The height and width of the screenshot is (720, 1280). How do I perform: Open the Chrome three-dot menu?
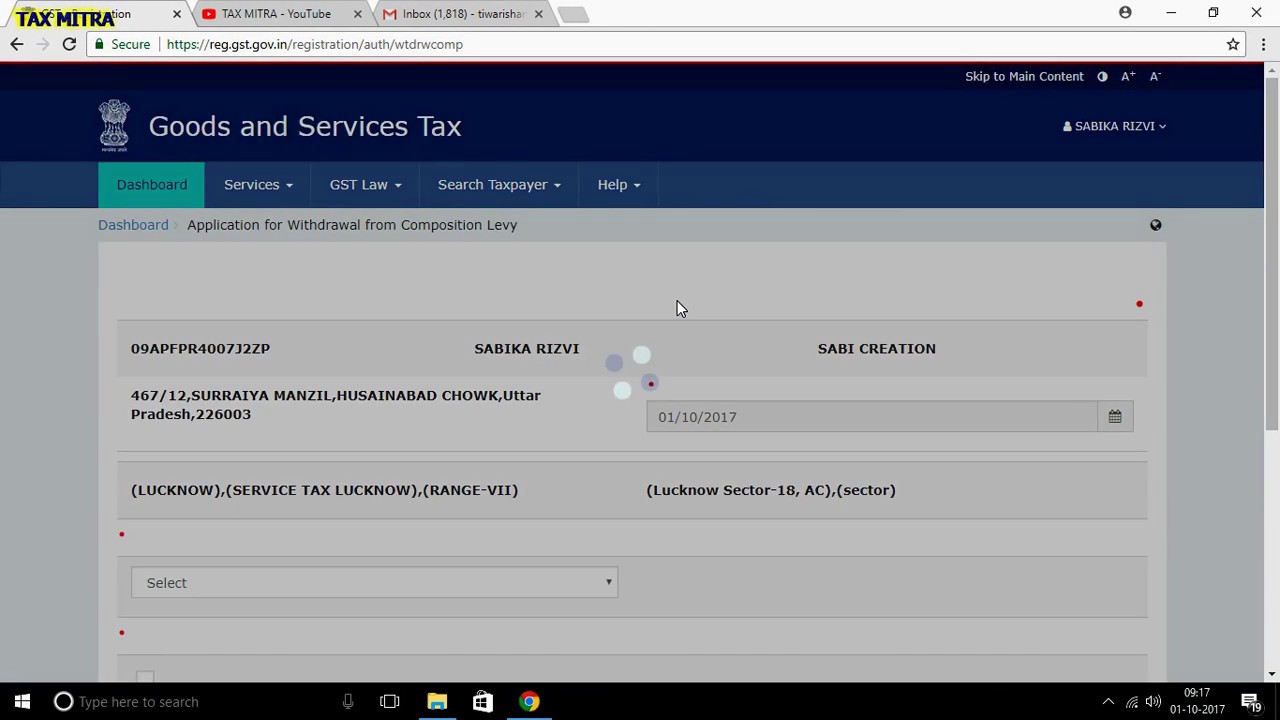pyautogui.click(x=1263, y=44)
